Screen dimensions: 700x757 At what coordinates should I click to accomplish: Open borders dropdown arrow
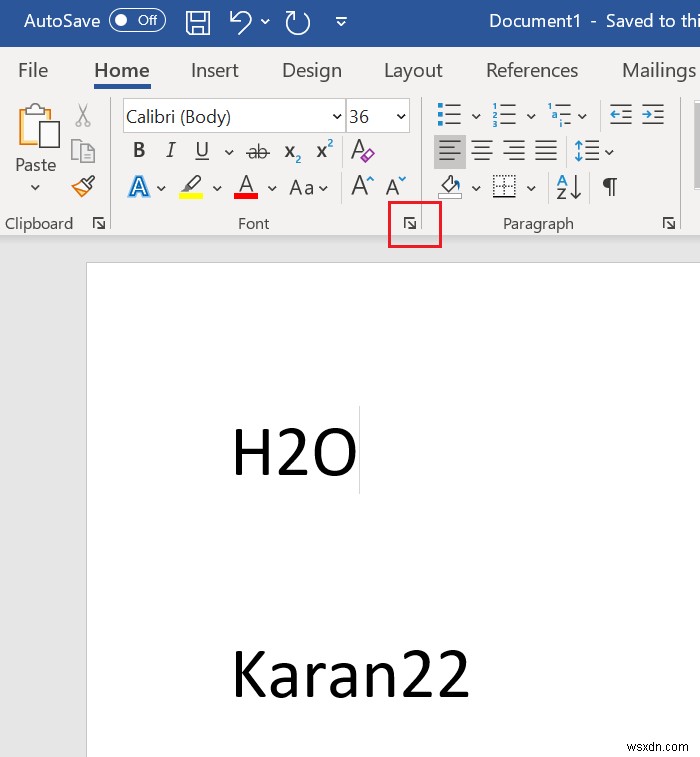pyautogui.click(x=531, y=188)
